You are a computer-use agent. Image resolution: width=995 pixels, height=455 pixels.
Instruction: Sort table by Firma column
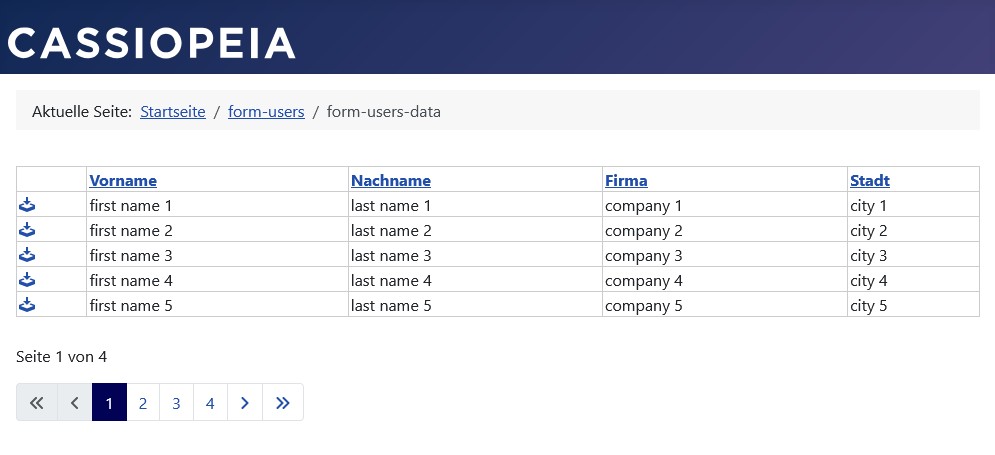[x=626, y=181]
